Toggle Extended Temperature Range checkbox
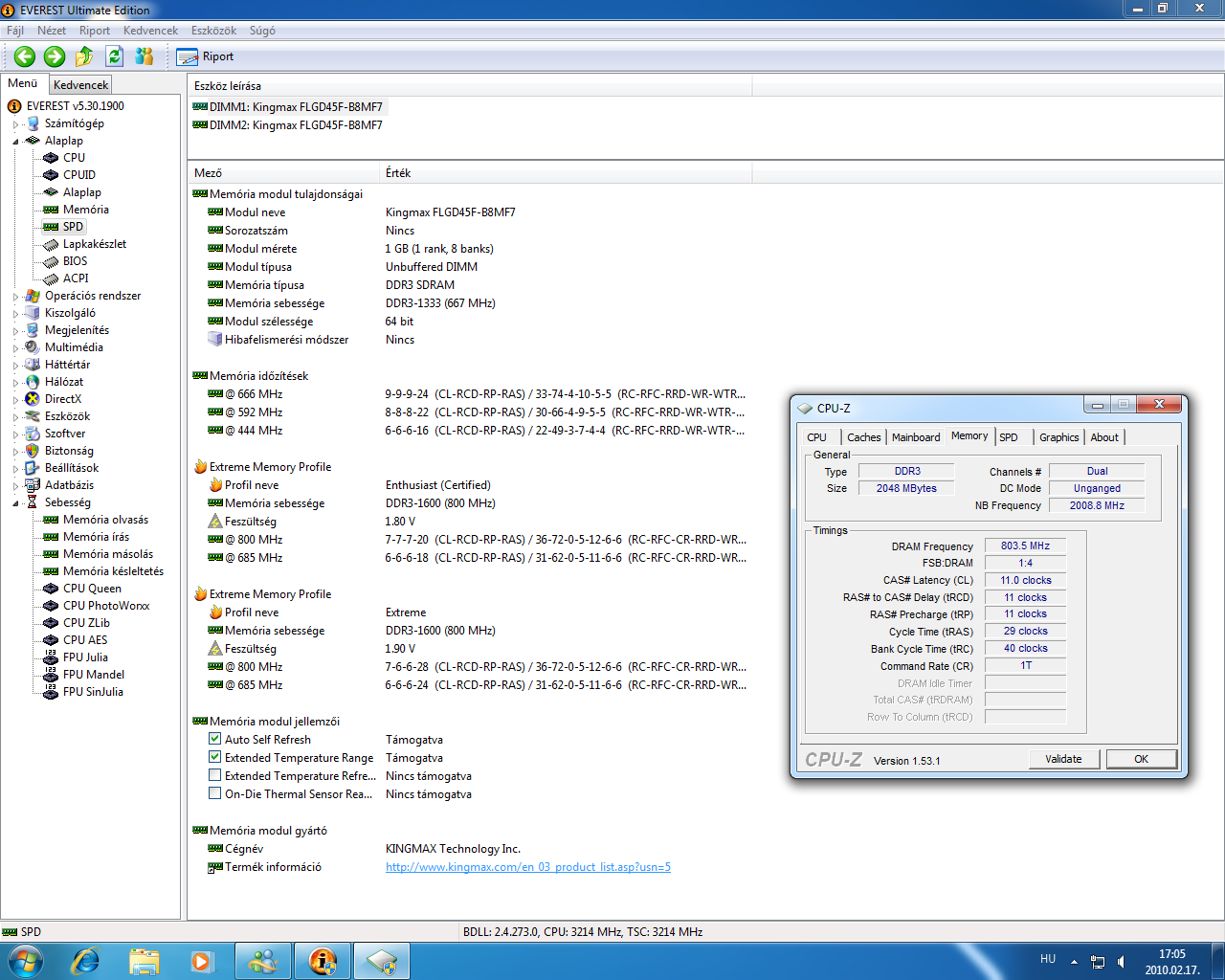Viewport: 1225px width, 980px height. click(x=215, y=757)
